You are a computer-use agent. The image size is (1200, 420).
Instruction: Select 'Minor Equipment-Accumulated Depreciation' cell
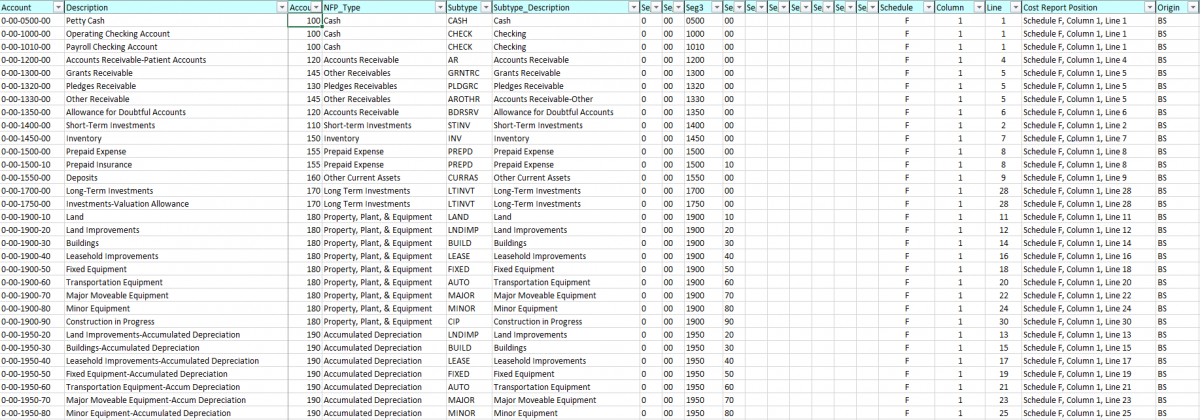[176, 412]
